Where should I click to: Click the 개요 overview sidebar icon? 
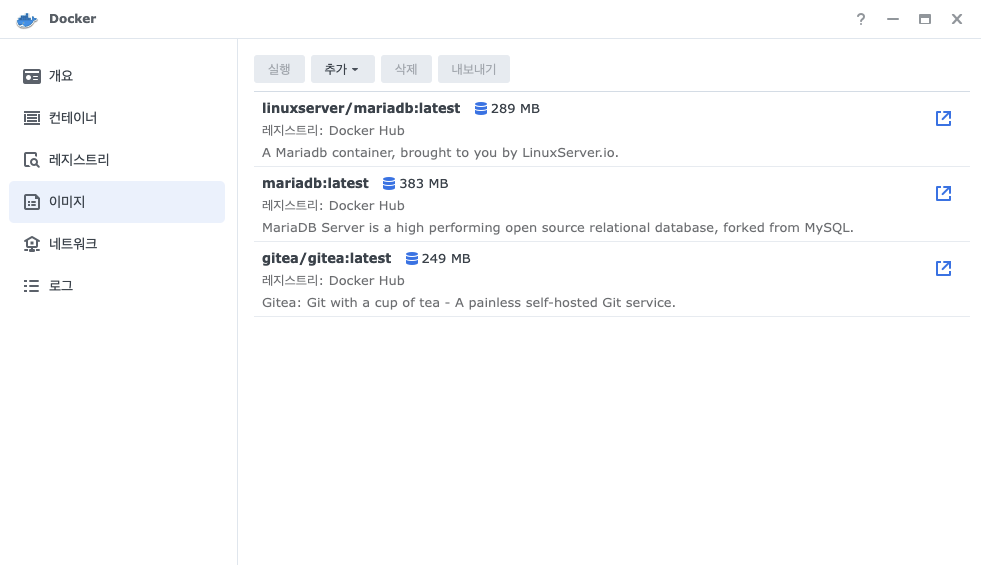tap(32, 76)
